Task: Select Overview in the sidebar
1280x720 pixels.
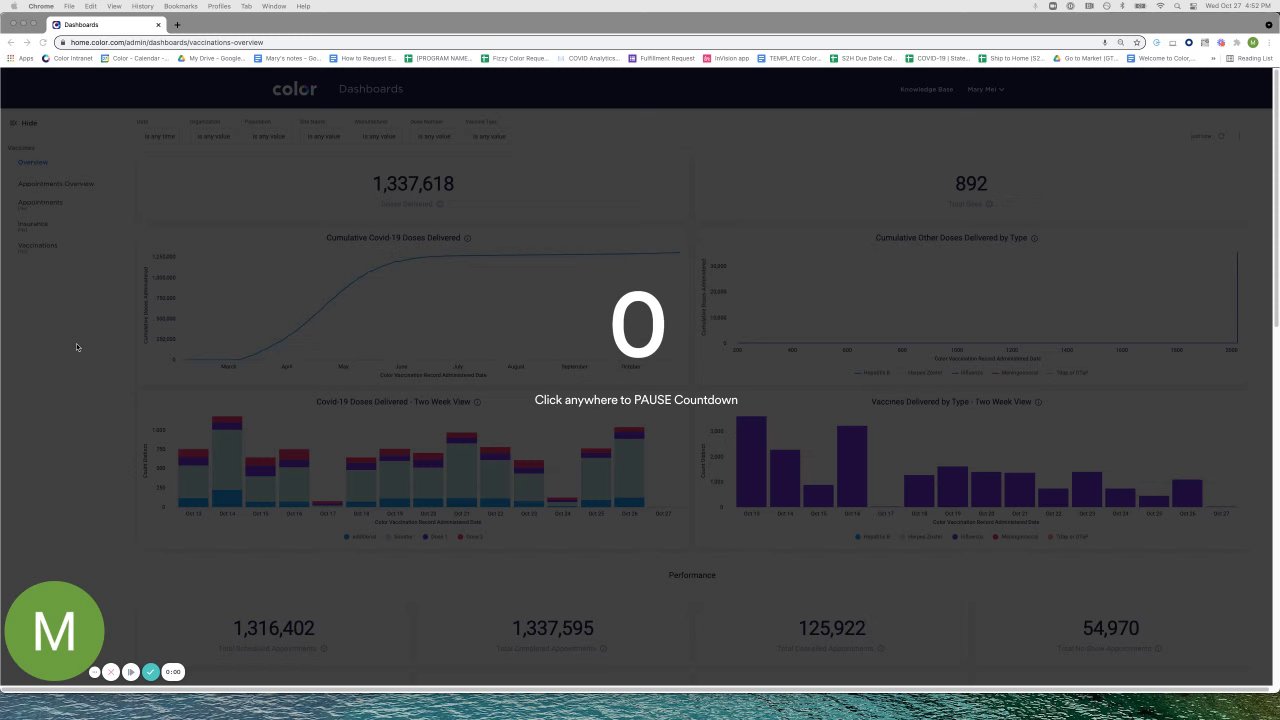Action: [x=32, y=162]
